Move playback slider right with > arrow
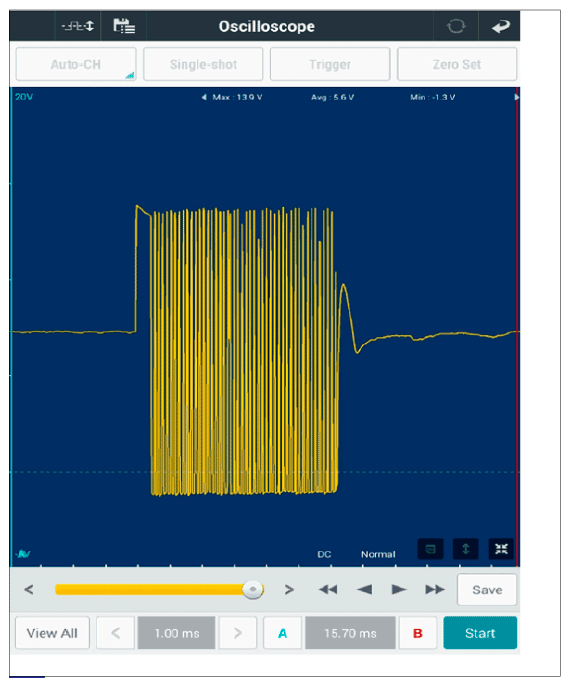The height and width of the screenshot is (687, 570). click(289, 590)
